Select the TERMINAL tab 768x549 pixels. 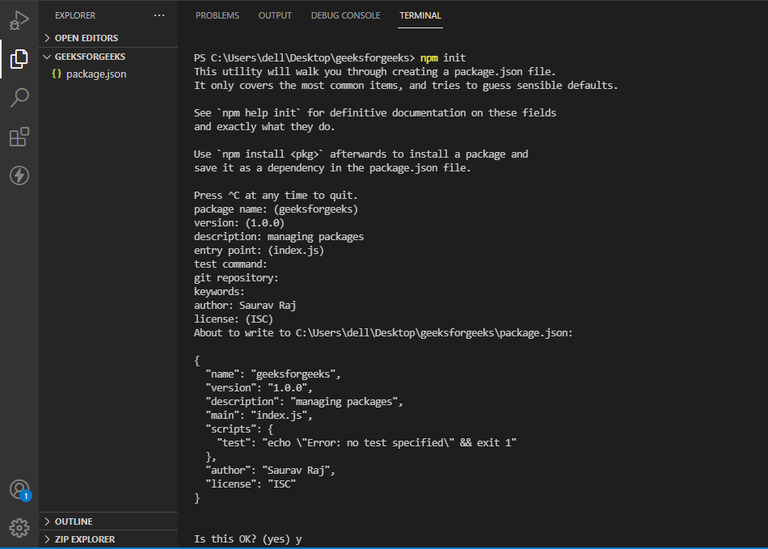(x=420, y=16)
